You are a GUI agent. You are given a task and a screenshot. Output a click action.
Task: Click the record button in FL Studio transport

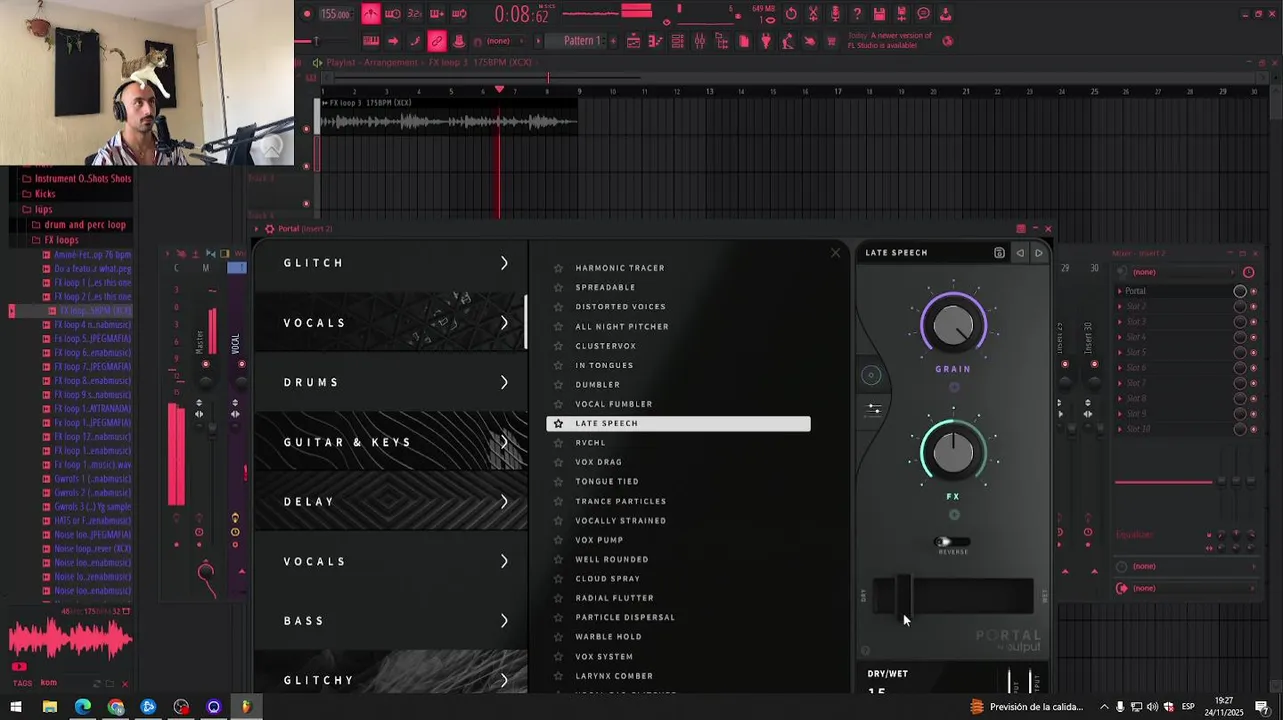click(x=305, y=14)
